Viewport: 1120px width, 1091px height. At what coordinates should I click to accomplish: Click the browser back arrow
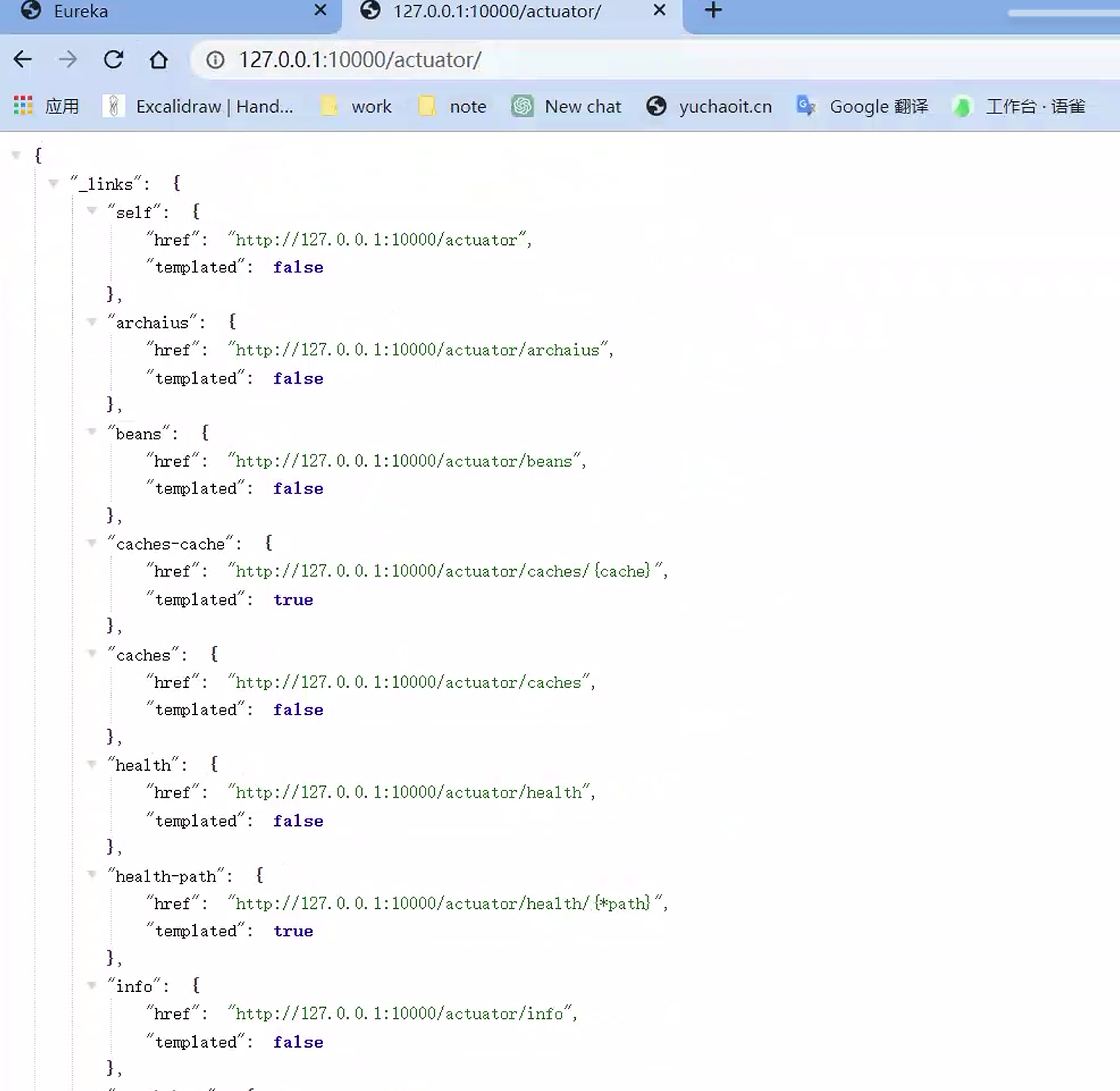click(23, 59)
